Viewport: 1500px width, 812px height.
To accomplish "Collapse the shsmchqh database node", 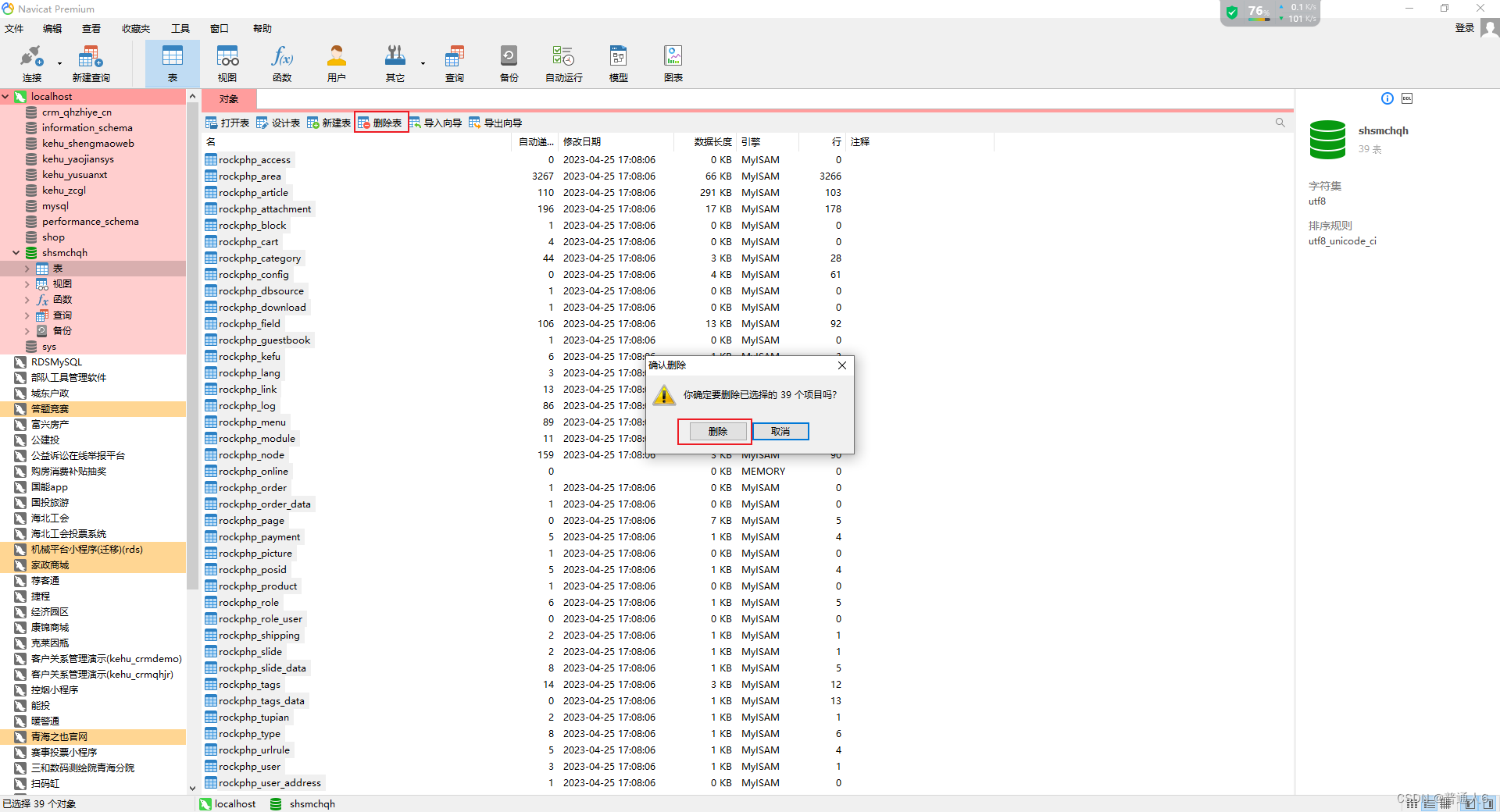I will click(x=16, y=253).
